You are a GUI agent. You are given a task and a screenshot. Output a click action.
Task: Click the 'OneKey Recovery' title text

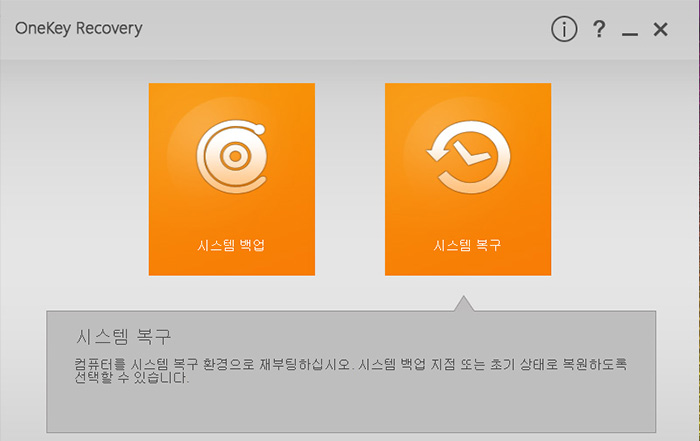[79, 29]
